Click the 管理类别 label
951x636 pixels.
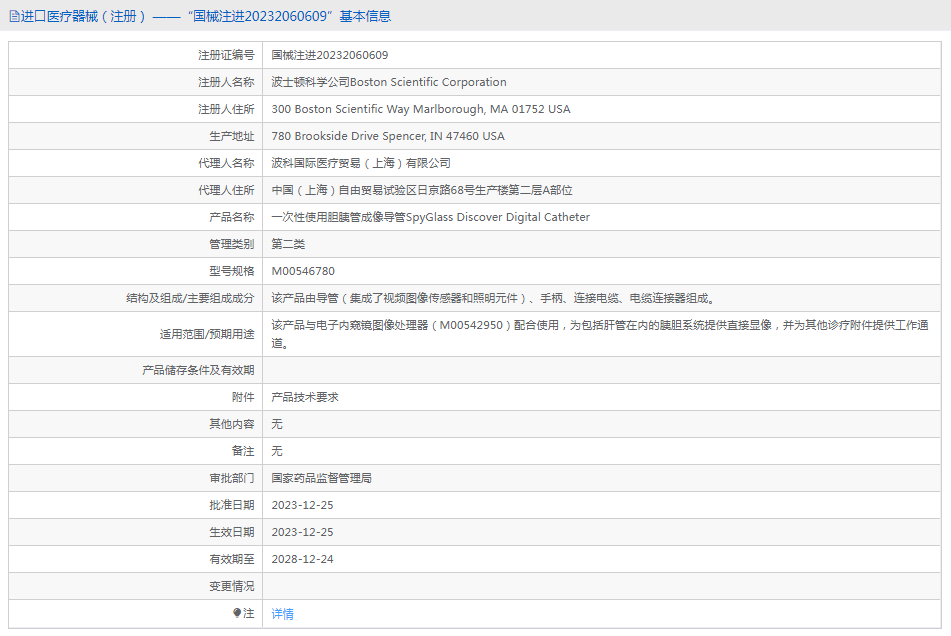[x=232, y=244]
